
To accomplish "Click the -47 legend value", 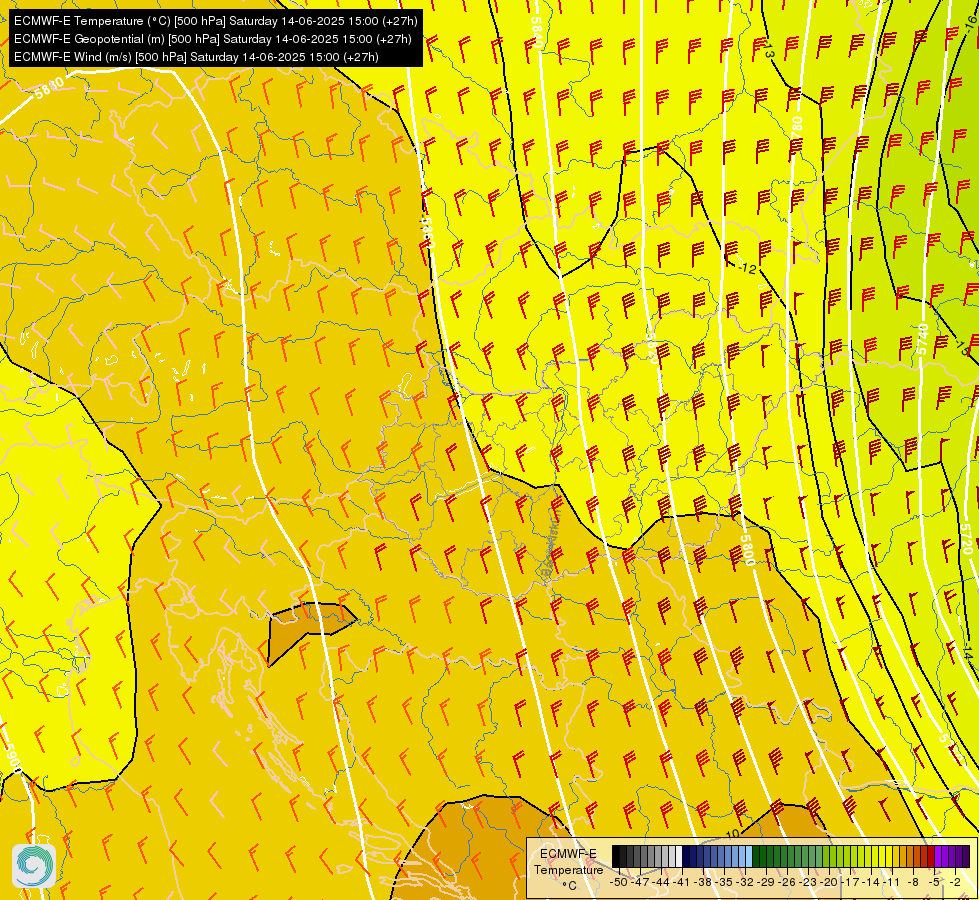I will click(640, 882).
